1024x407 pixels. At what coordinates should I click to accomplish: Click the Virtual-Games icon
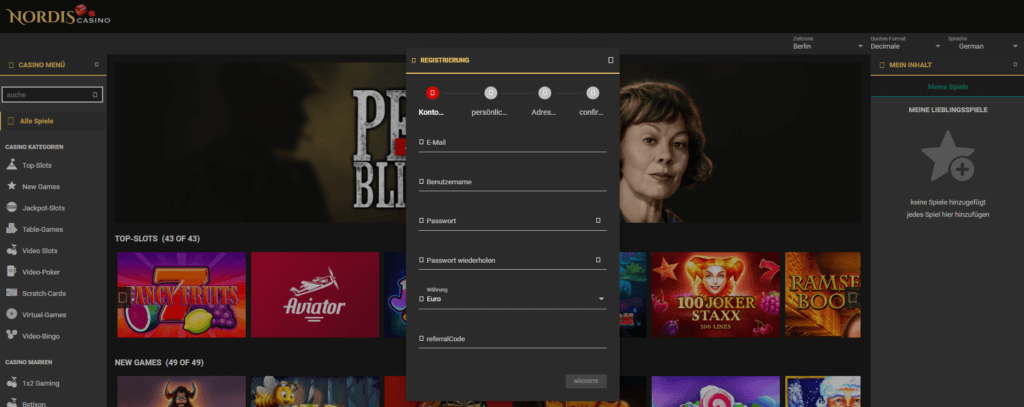coord(11,314)
